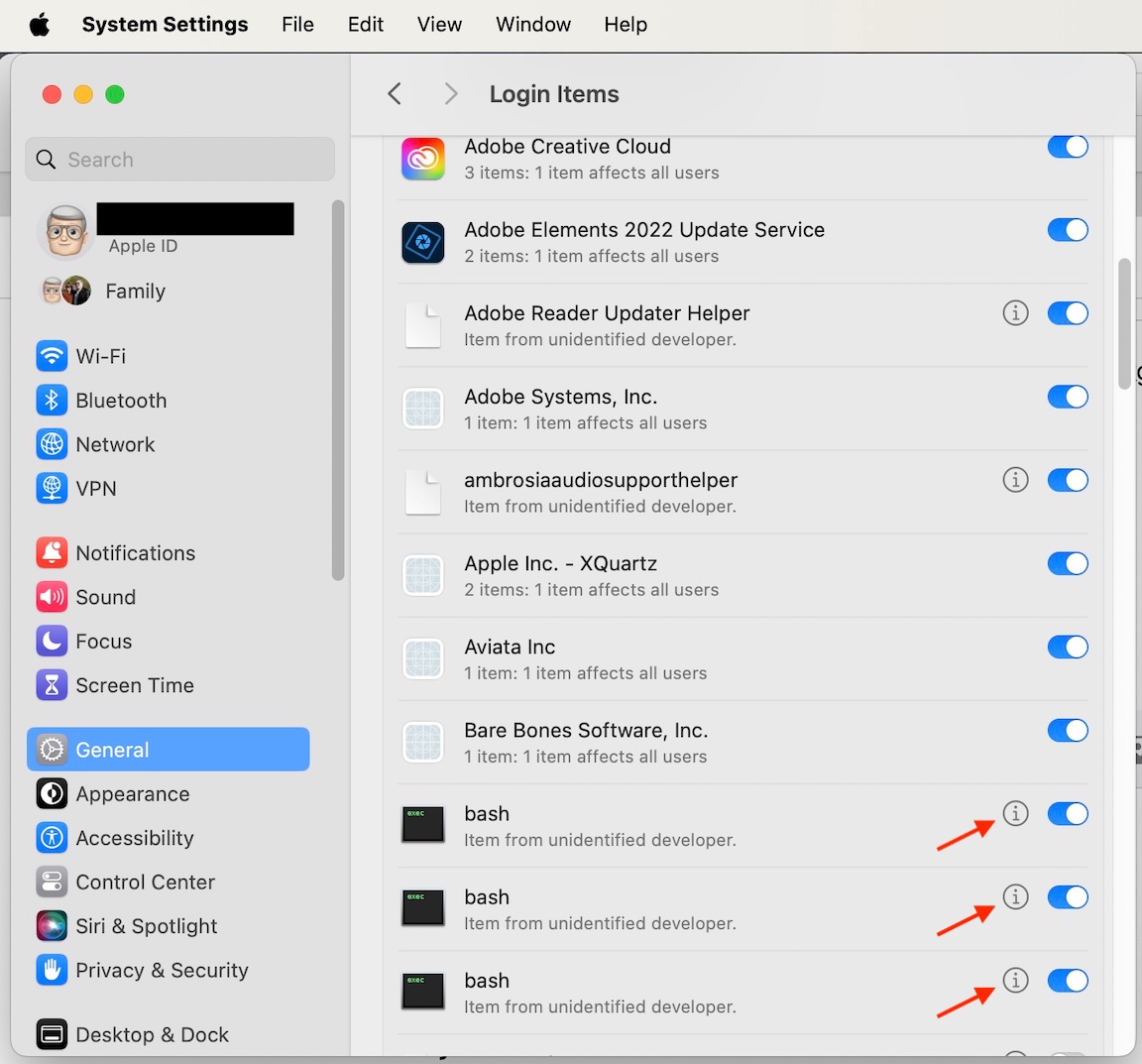Open Screen Time hourglass icon

(52, 685)
